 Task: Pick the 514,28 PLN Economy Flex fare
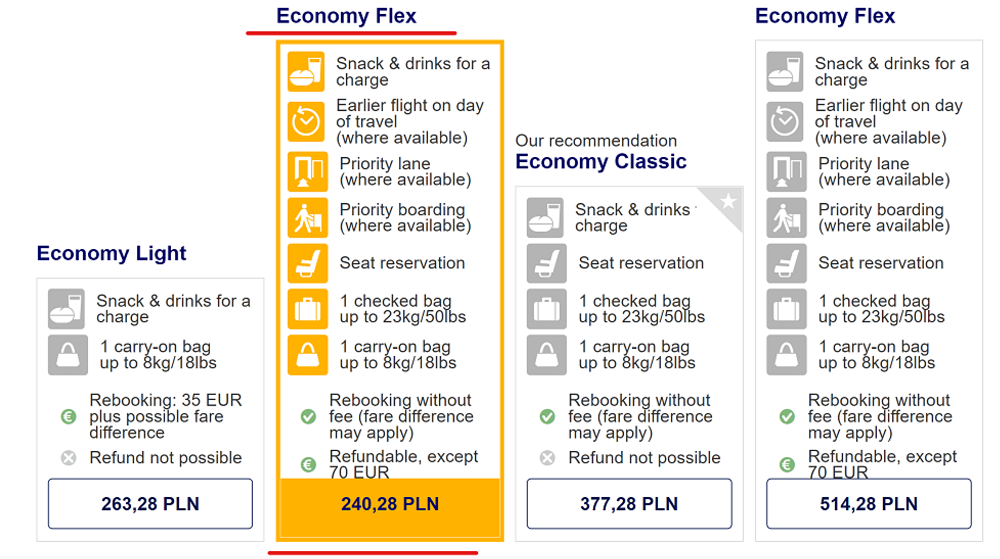869,504
